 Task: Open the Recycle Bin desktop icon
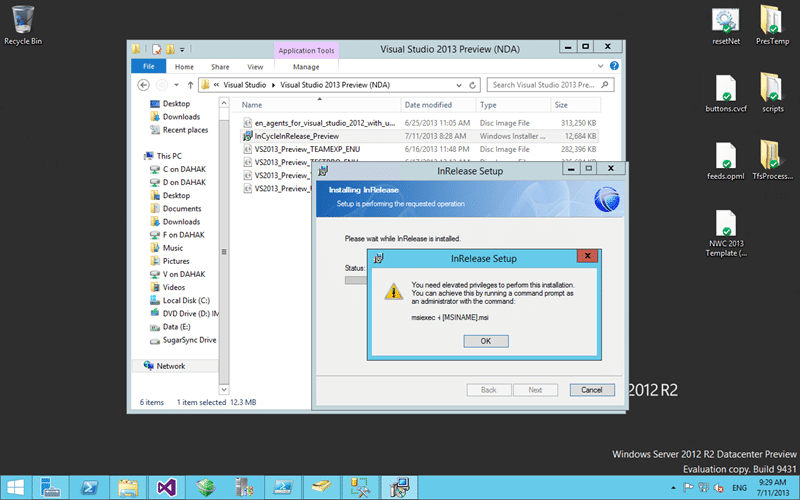tap(22, 25)
